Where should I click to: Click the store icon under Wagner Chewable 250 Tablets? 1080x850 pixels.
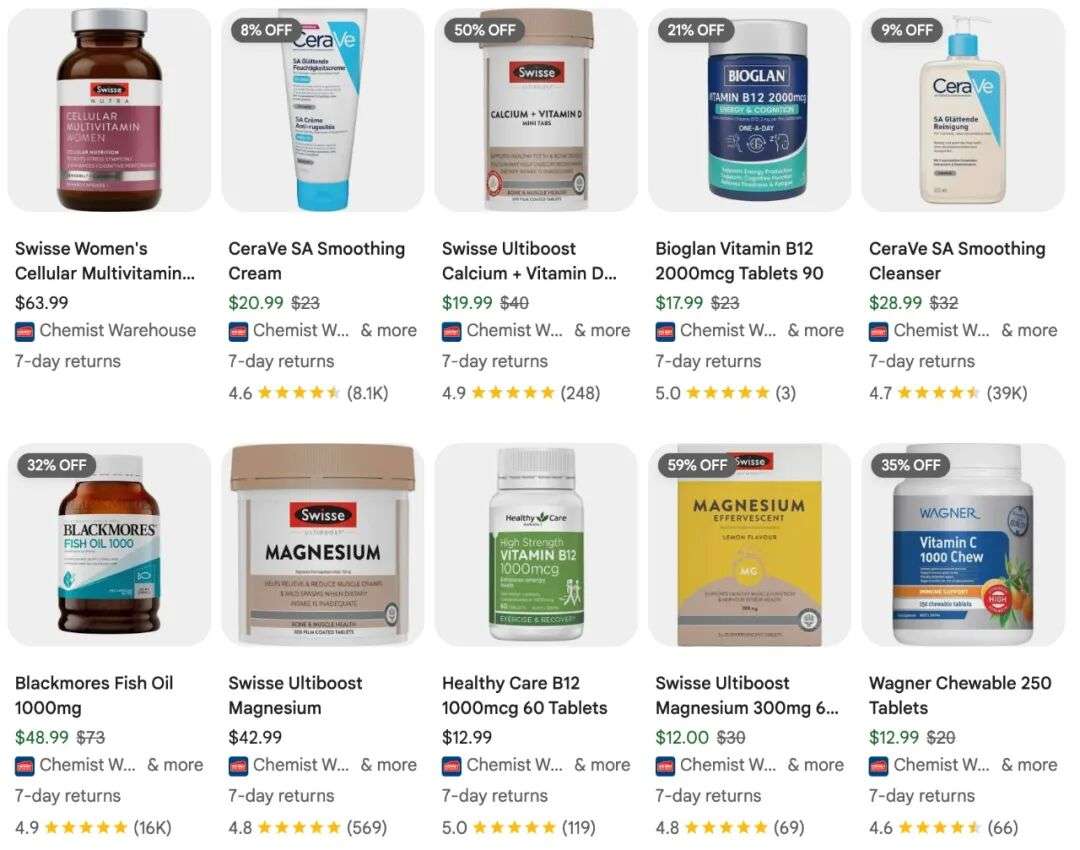tap(879, 767)
